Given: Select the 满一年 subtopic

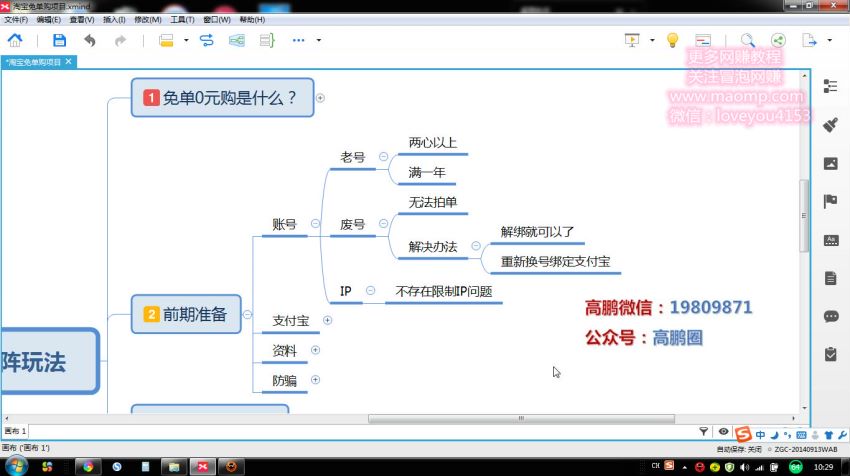Looking at the screenshot, I should (427, 173).
